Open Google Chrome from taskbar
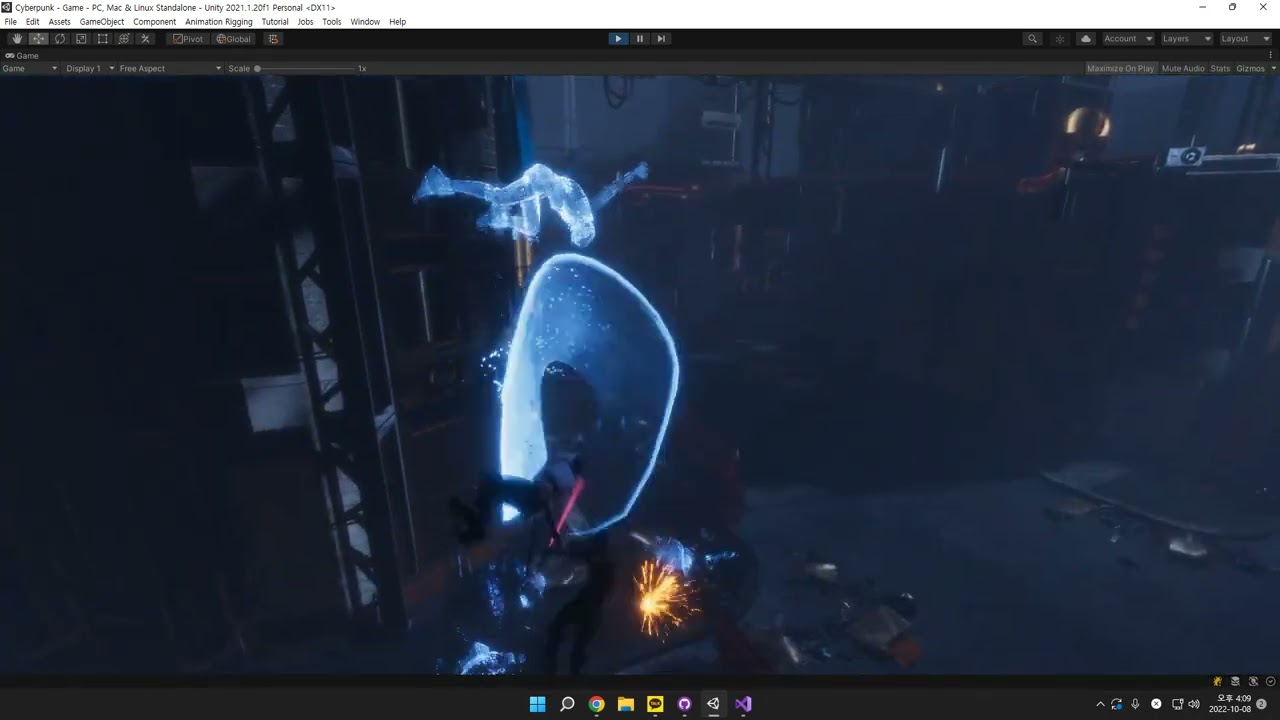This screenshot has width=1280, height=720. click(x=596, y=704)
